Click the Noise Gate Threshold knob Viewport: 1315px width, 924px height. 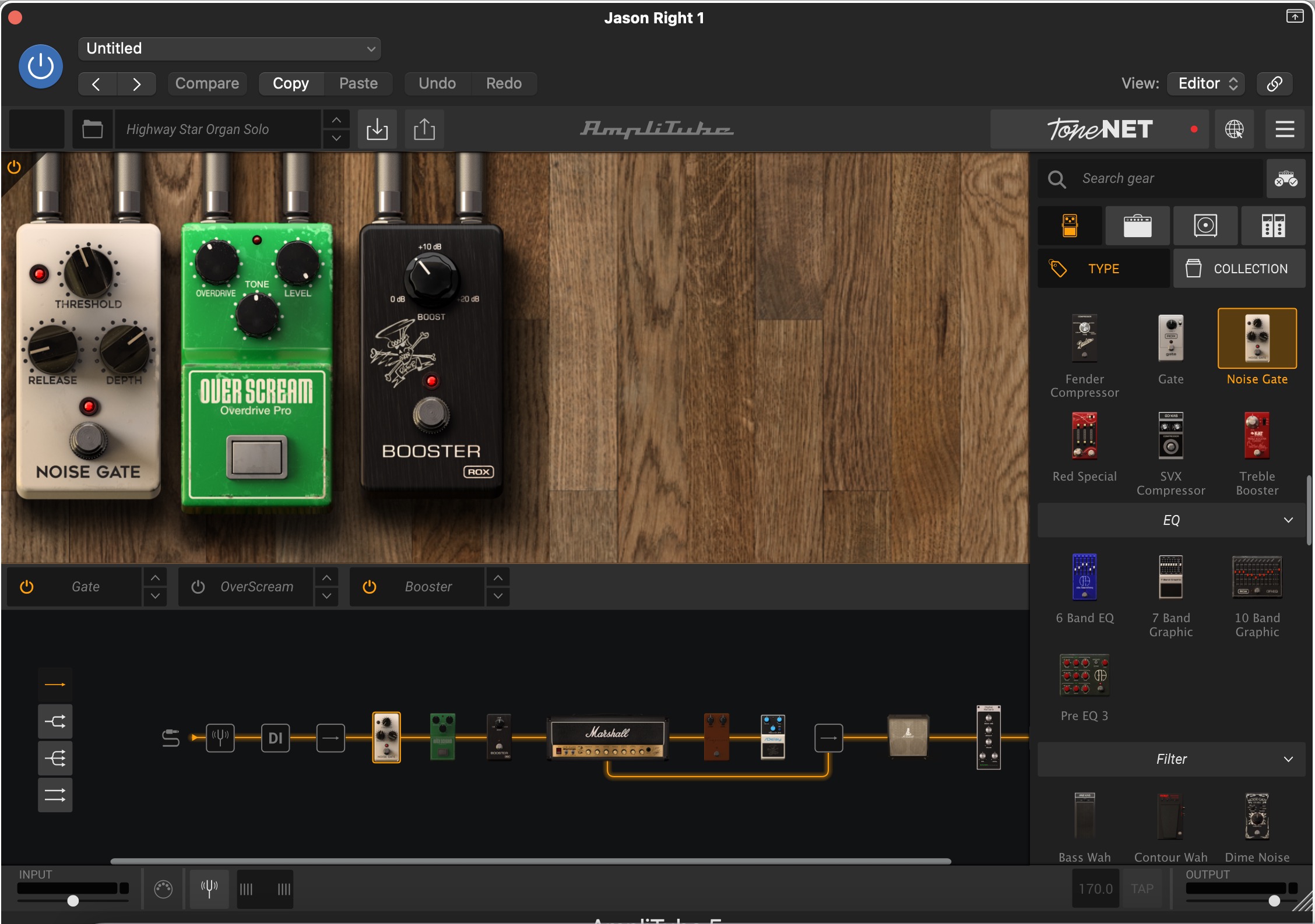coord(88,271)
